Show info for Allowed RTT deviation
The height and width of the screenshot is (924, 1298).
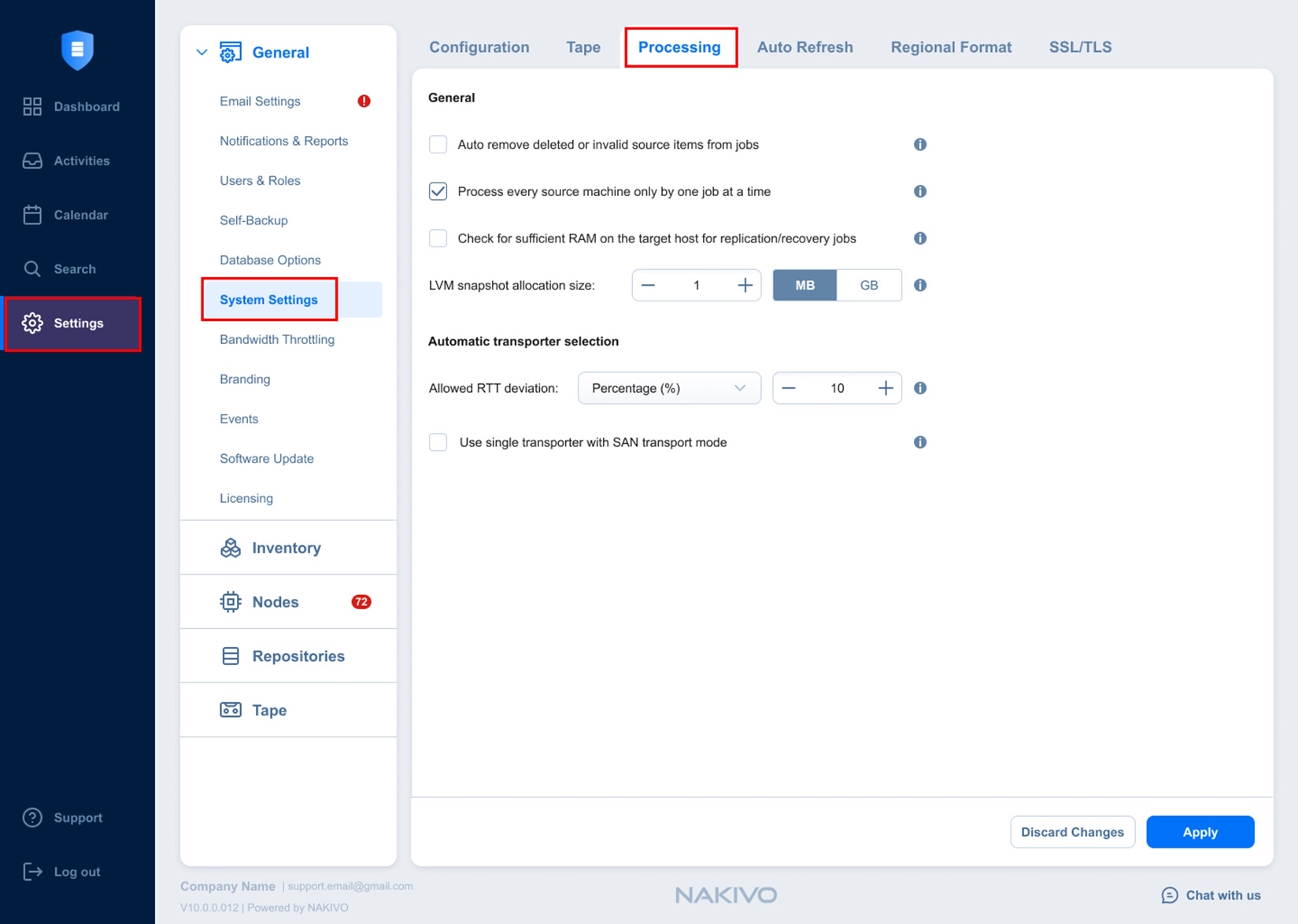919,388
